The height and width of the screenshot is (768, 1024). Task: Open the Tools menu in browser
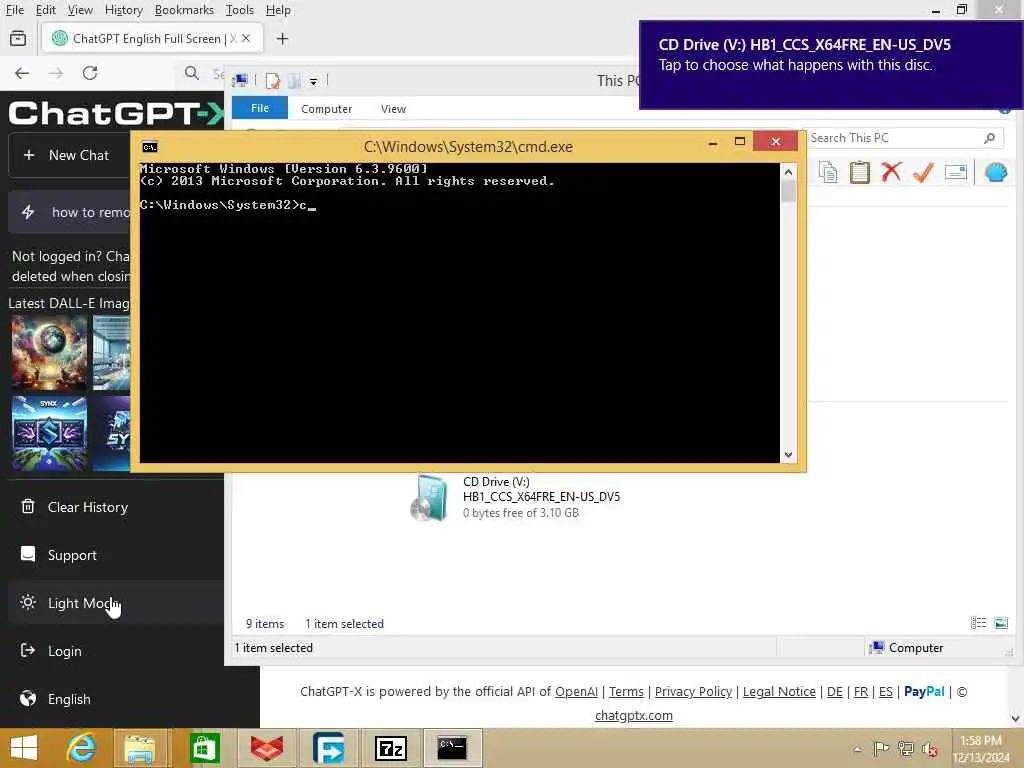[240, 10]
